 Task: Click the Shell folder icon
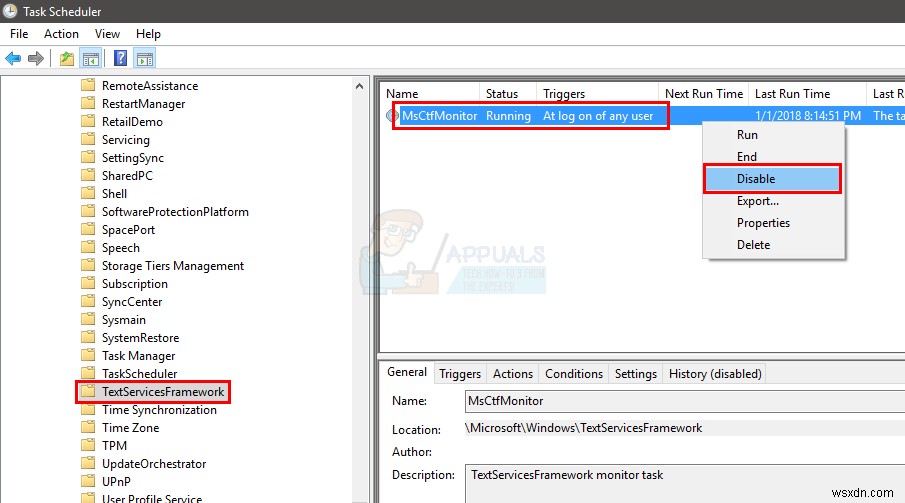[88, 193]
